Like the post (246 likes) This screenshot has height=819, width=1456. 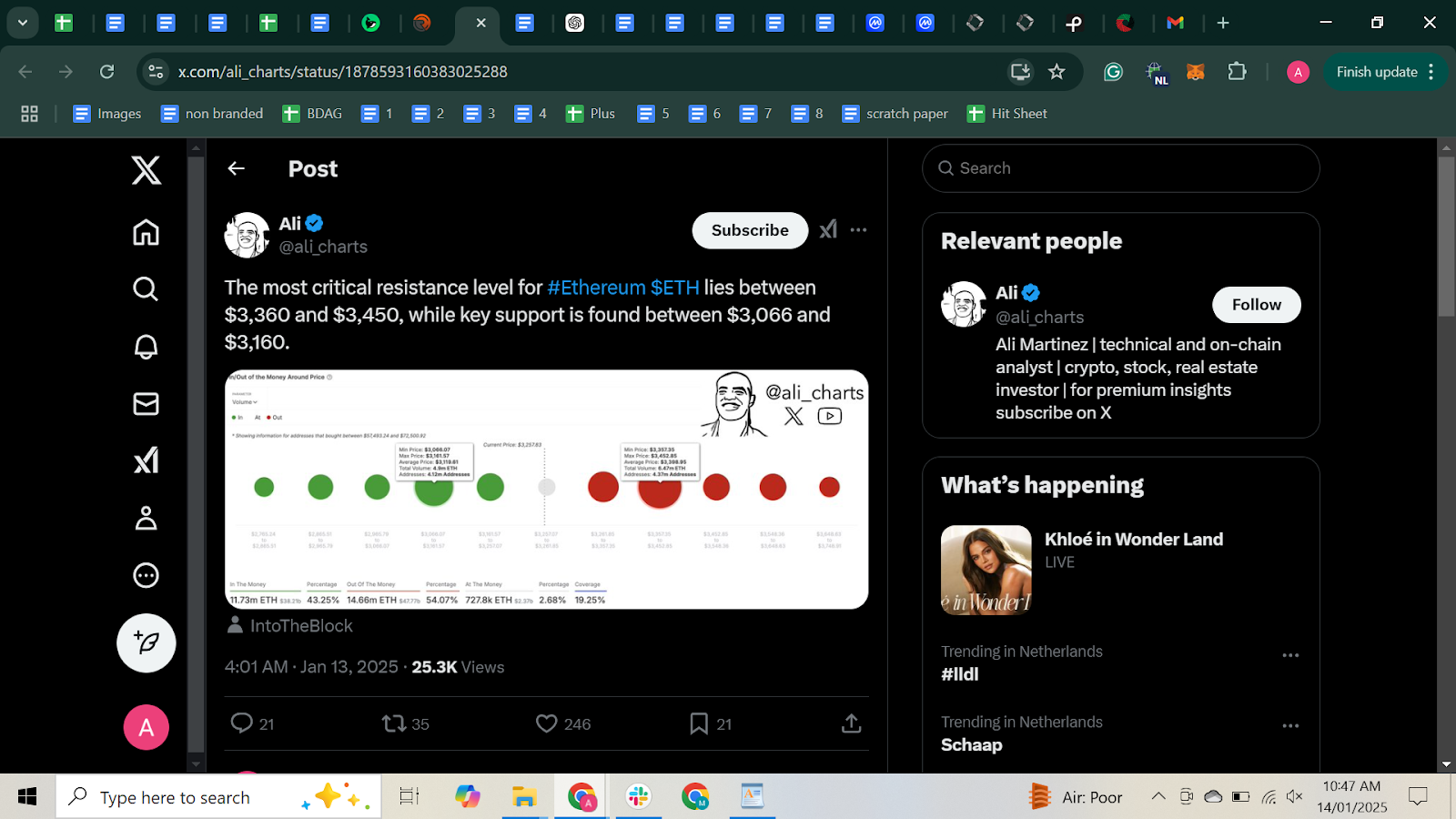562,723
